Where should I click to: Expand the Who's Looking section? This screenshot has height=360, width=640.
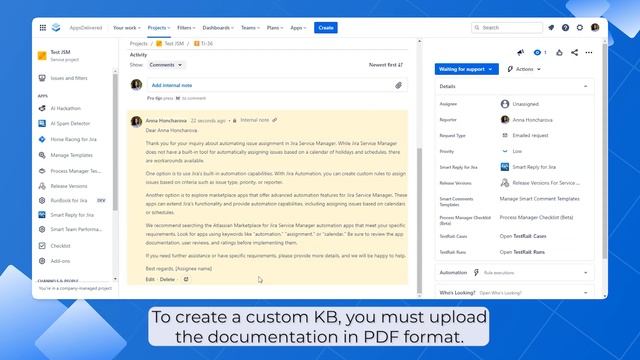click(586, 293)
